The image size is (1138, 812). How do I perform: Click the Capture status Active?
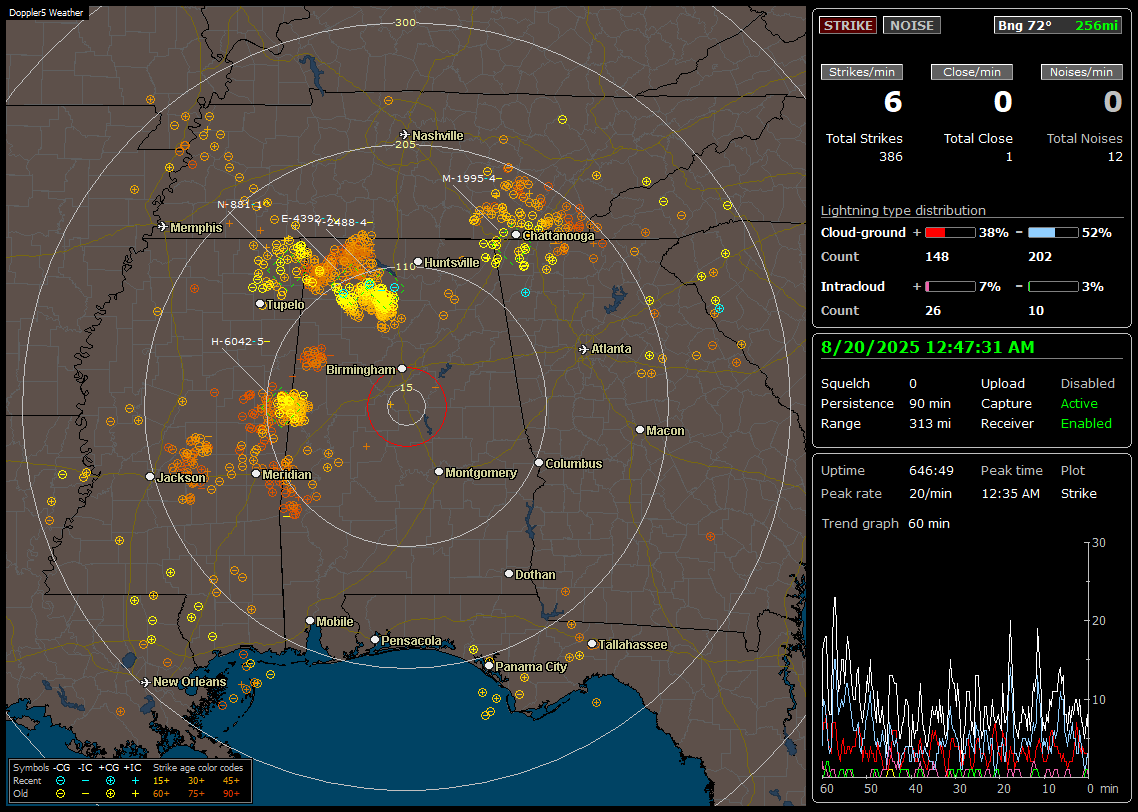tap(1079, 403)
